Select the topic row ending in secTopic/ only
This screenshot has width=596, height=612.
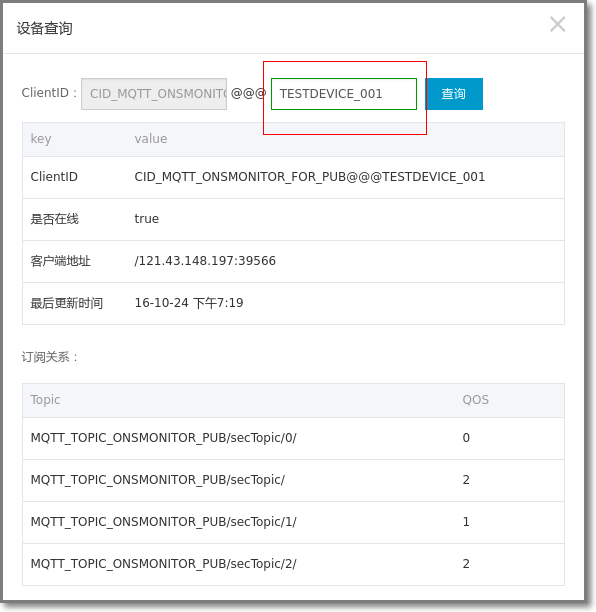pos(294,480)
